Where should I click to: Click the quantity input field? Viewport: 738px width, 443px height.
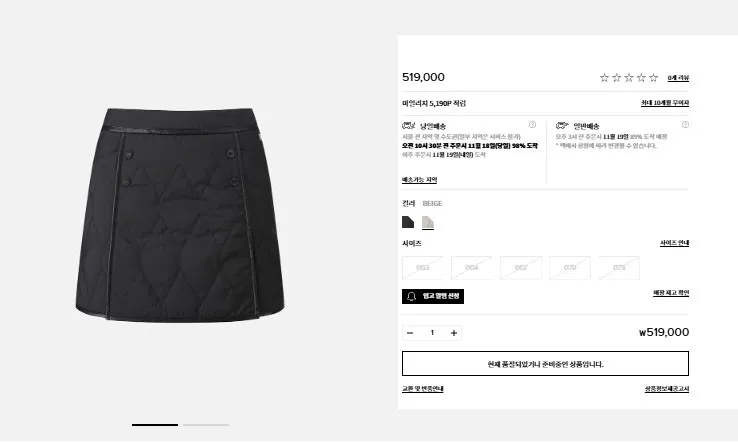[432, 333]
